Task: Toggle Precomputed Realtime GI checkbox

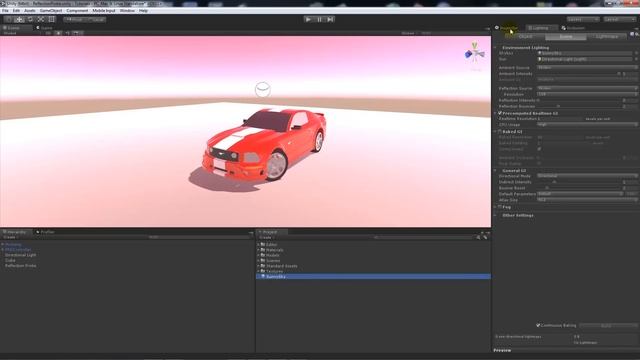Action: pos(500,113)
